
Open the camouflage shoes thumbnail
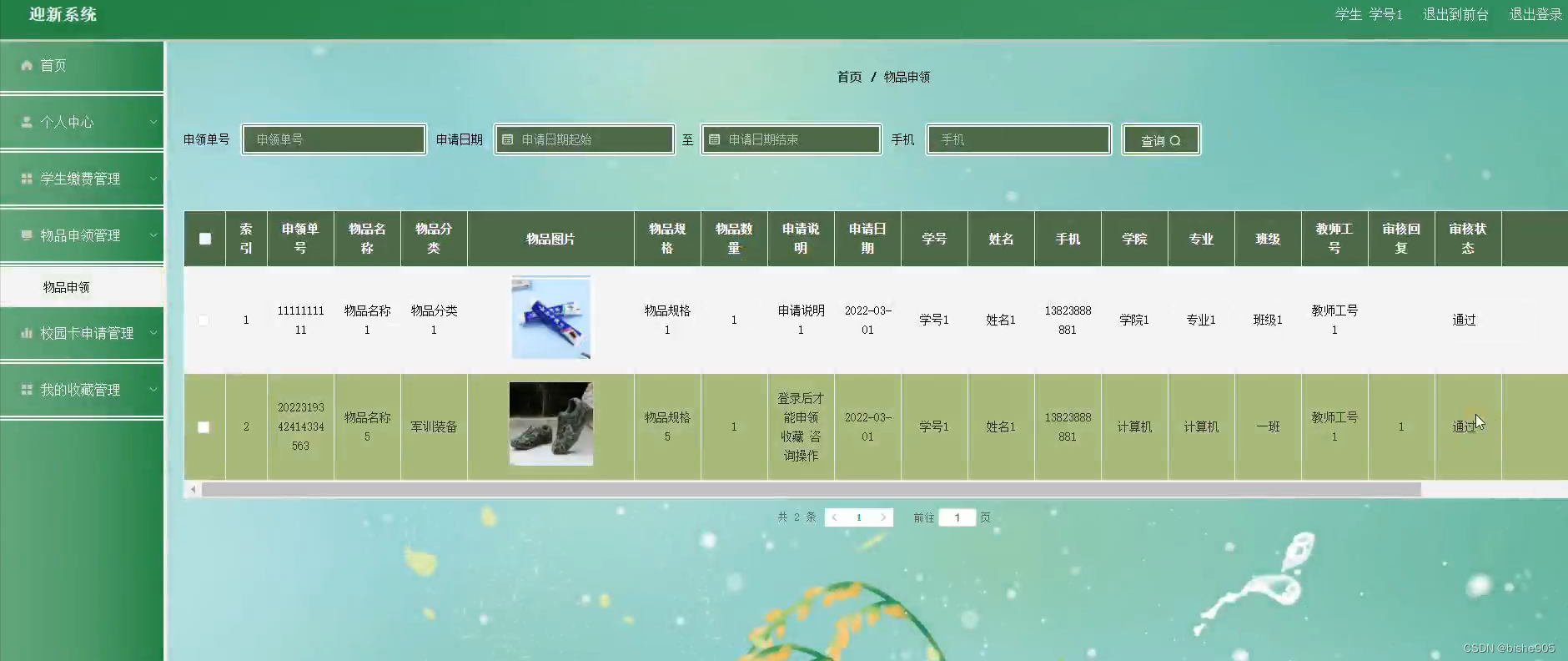click(550, 424)
